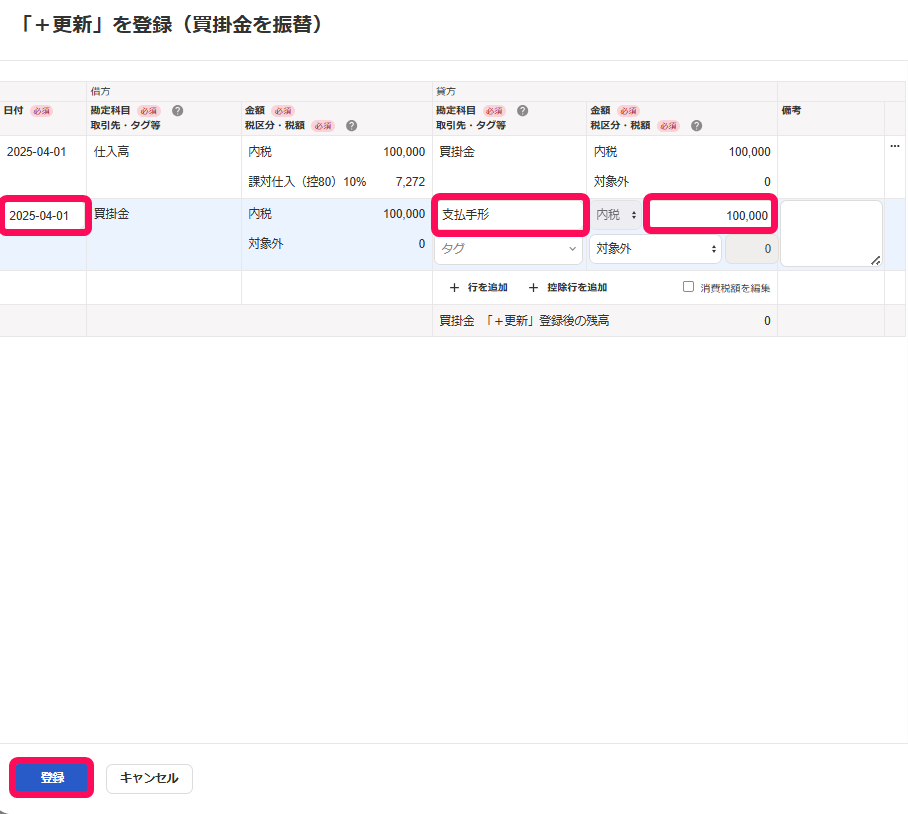Click the 日付 column header
The width and height of the screenshot is (908, 814).
click(x=13, y=110)
